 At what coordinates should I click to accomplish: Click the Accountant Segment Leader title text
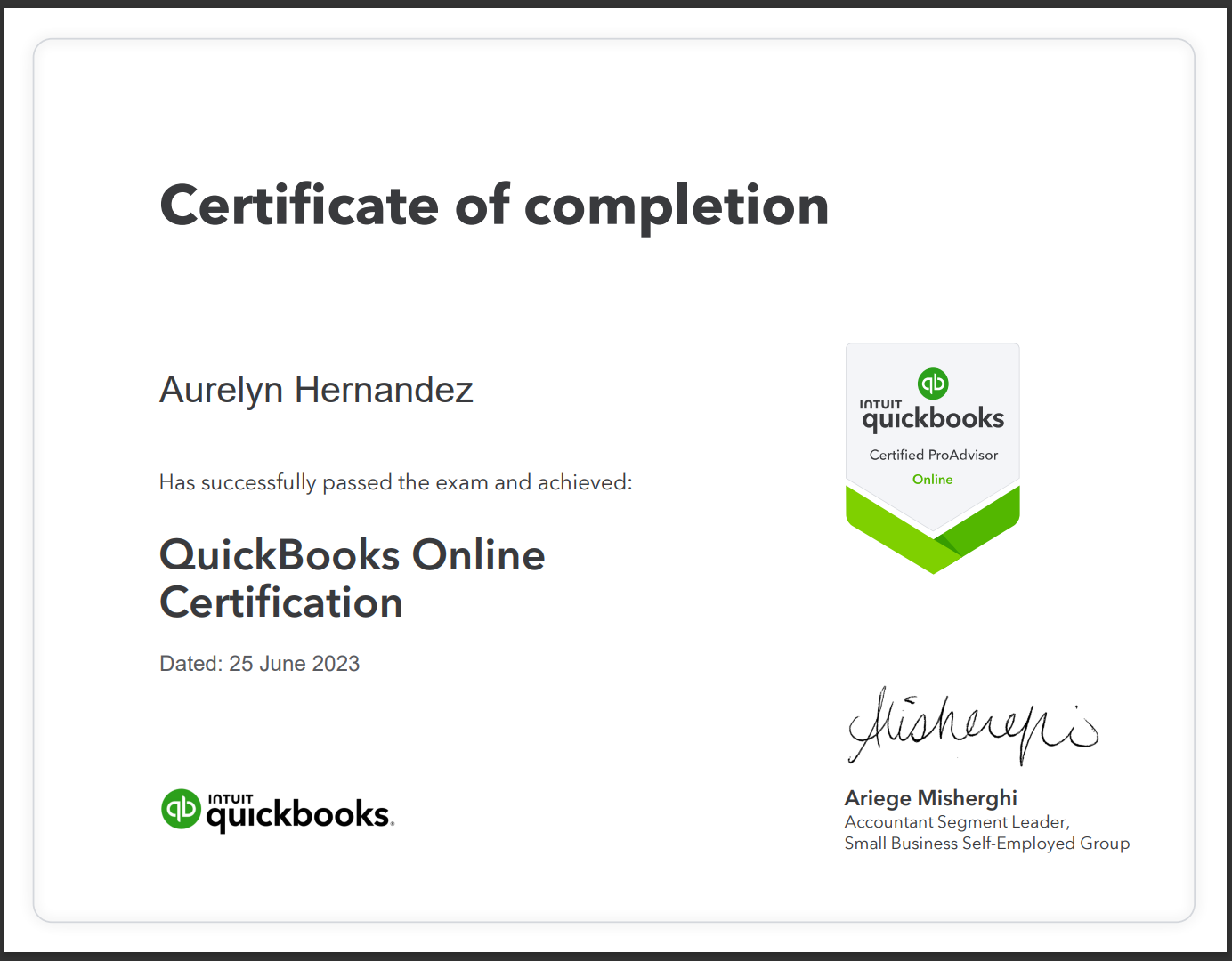point(956,821)
